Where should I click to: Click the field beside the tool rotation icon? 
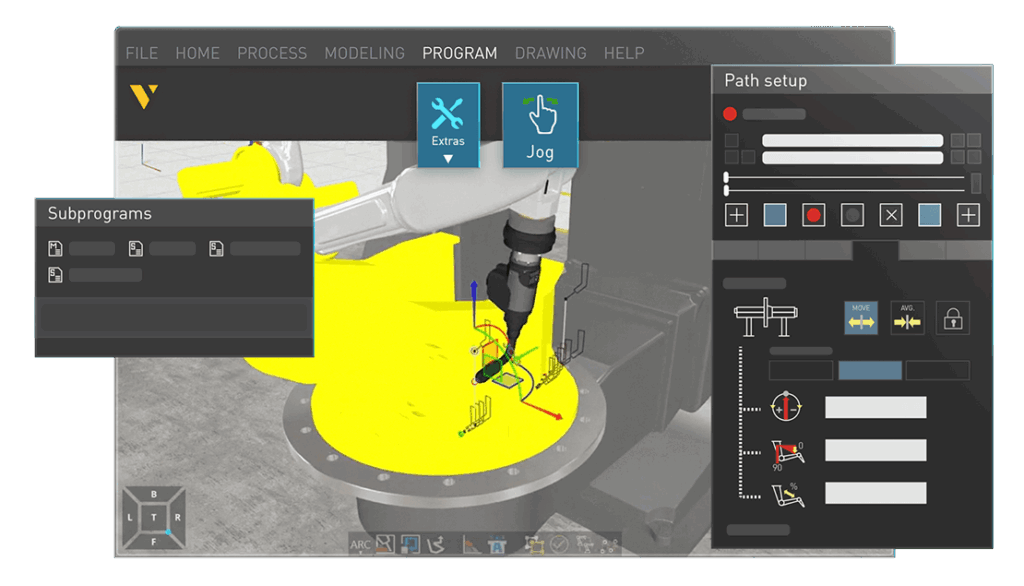point(875,408)
